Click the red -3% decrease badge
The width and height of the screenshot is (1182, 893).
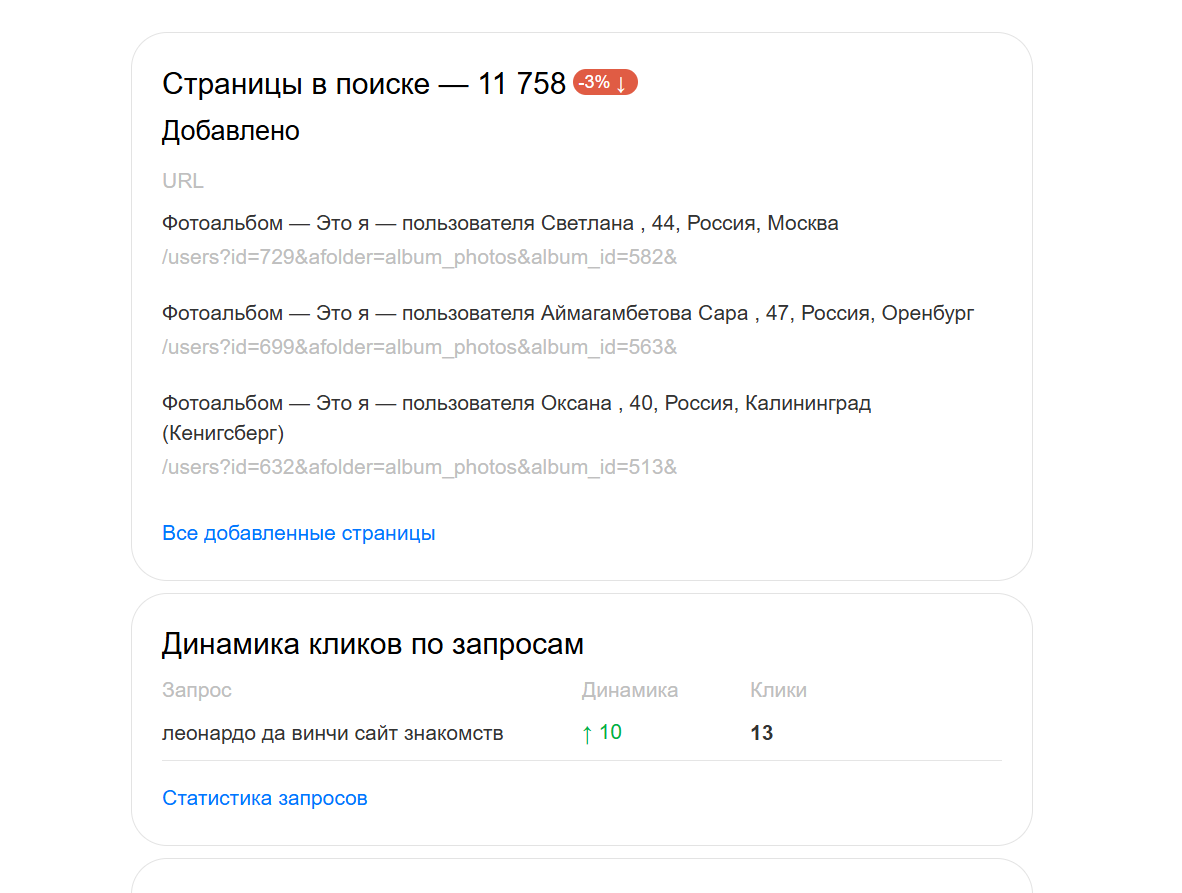pos(605,83)
